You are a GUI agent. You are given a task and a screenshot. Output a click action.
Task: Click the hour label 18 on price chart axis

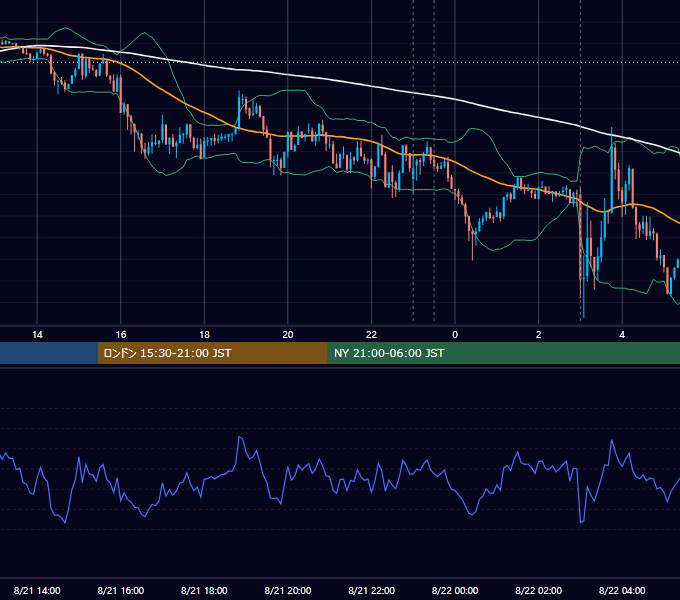coord(204,334)
